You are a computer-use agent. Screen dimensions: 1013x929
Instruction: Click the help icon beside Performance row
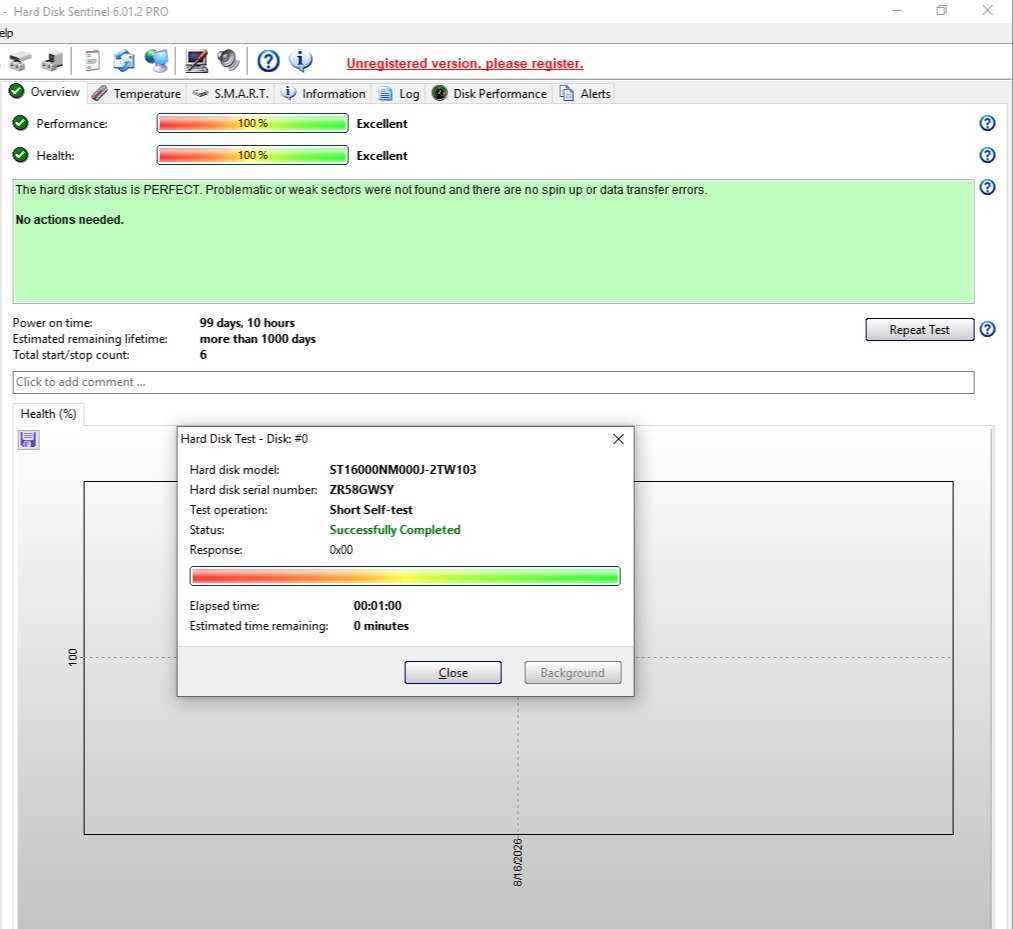[987, 123]
